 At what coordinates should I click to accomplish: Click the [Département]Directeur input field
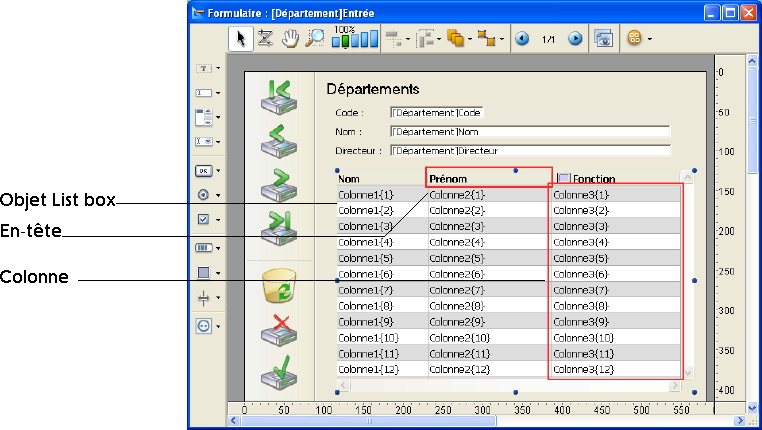(529, 151)
